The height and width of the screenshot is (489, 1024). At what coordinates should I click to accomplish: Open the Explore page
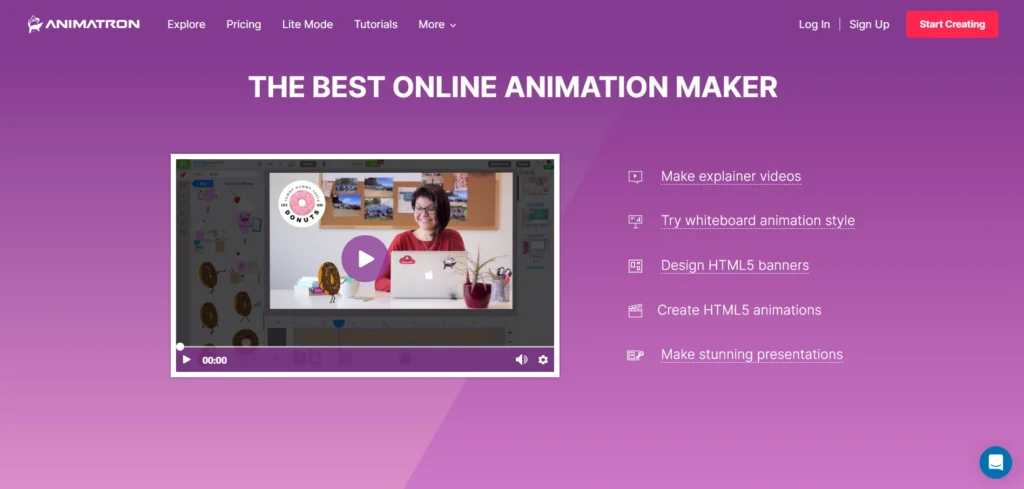(186, 24)
